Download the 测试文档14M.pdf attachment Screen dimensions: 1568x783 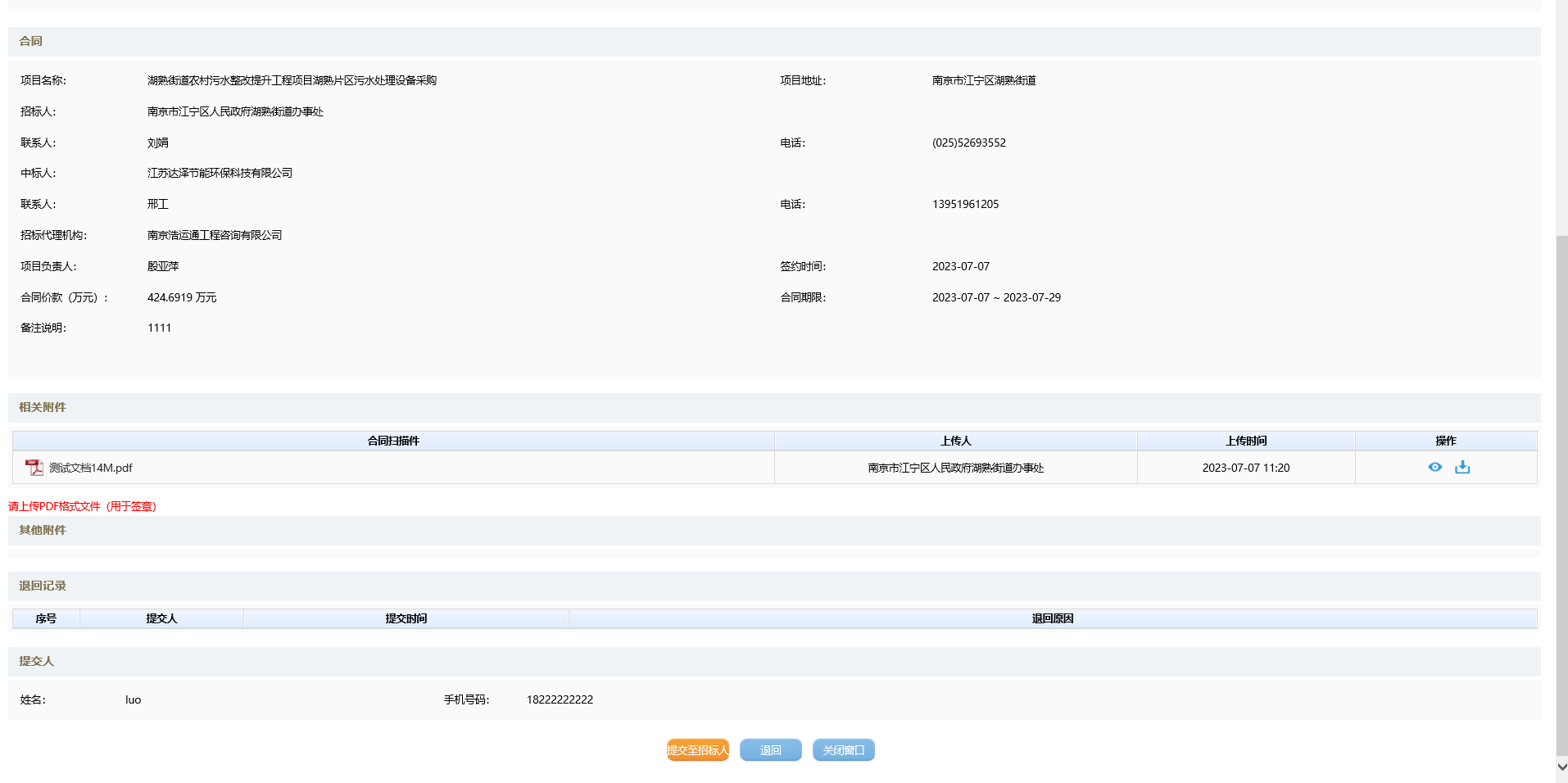1462,467
